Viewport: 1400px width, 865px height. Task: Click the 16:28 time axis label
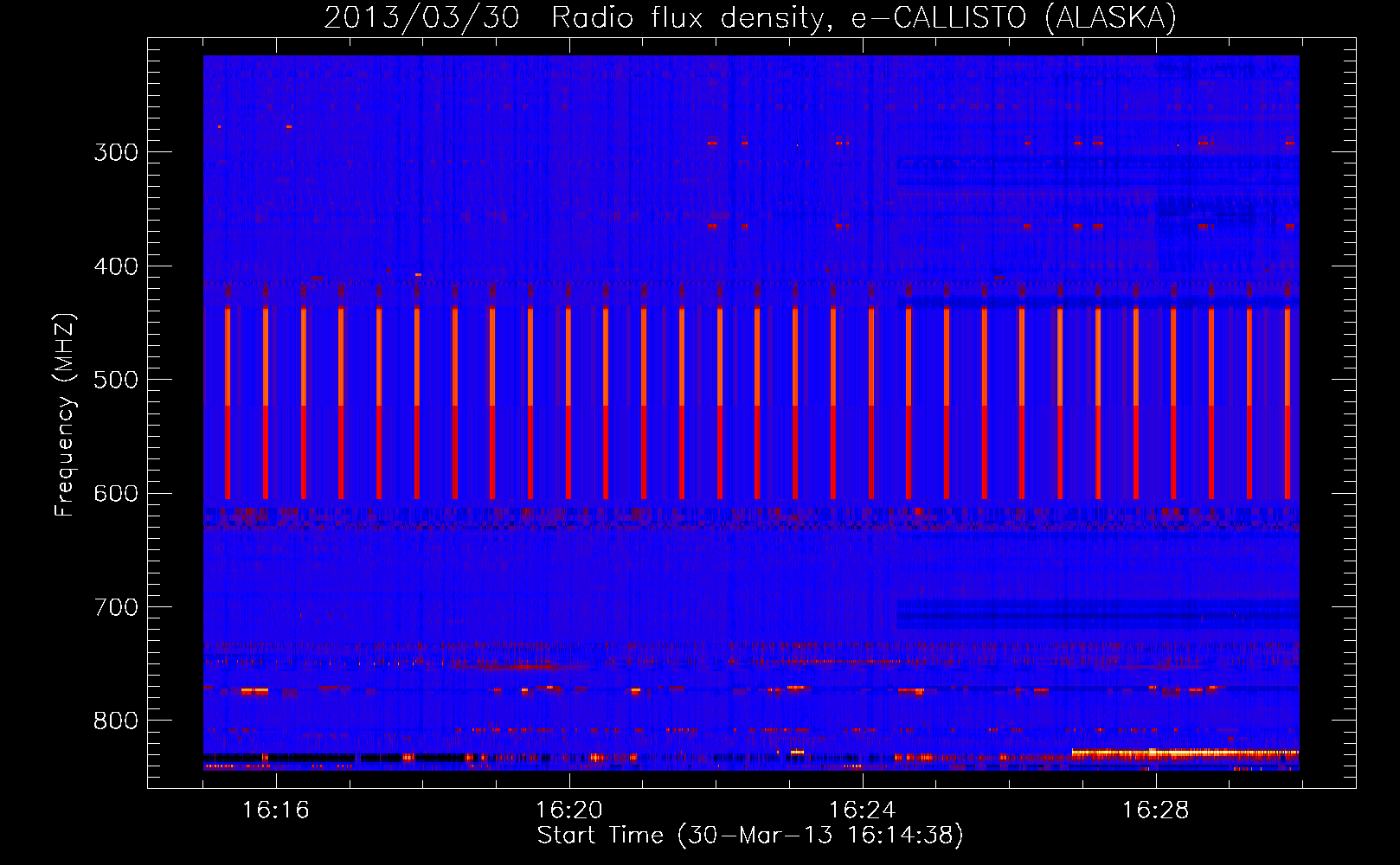1156,811
